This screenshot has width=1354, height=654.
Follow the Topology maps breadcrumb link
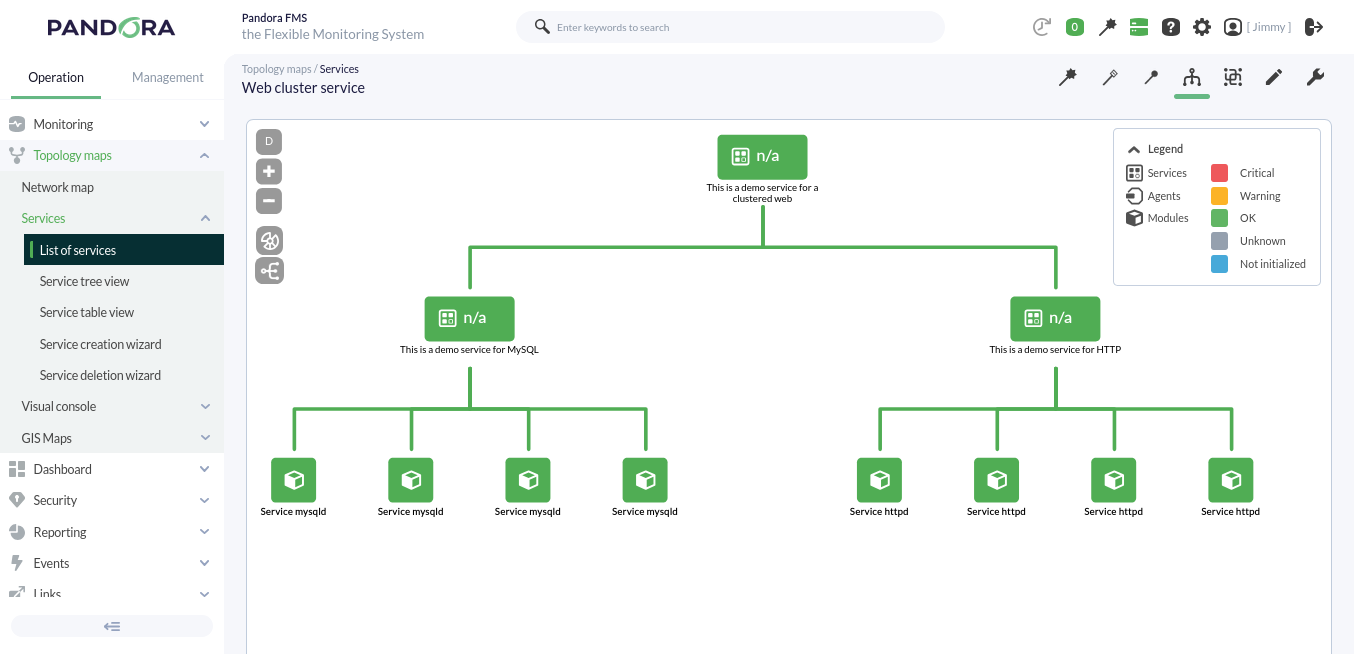coord(277,69)
